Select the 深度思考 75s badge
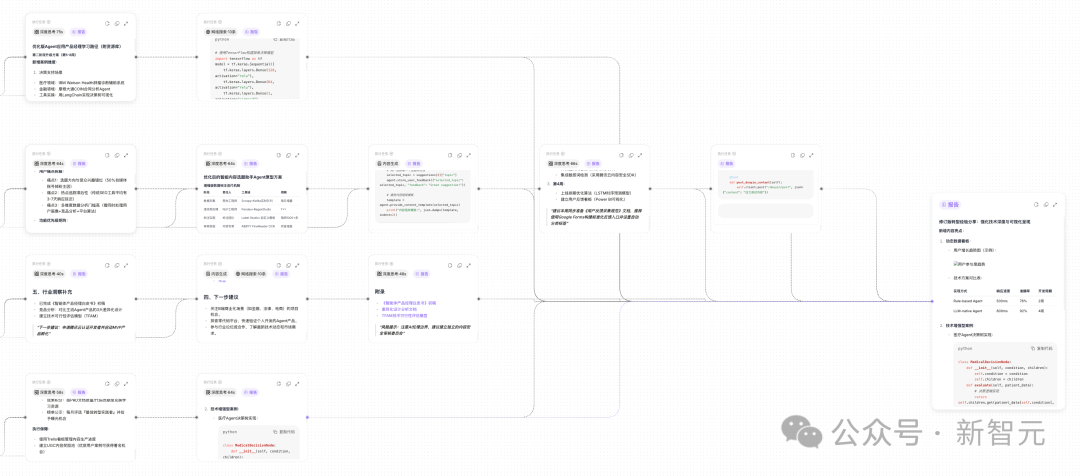The image size is (1080, 476). click(49, 32)
